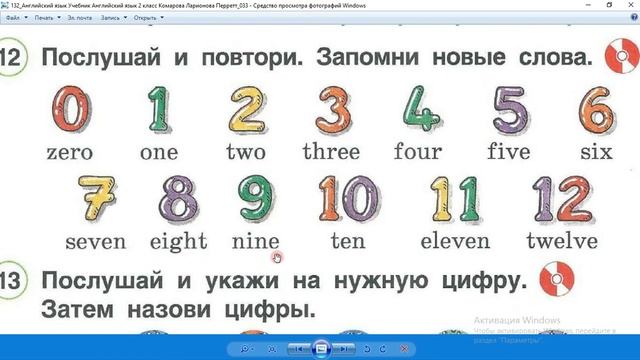The image size is (640, 360).
Task: Restore down the Photo Viewer window
Action: (609, 5)
